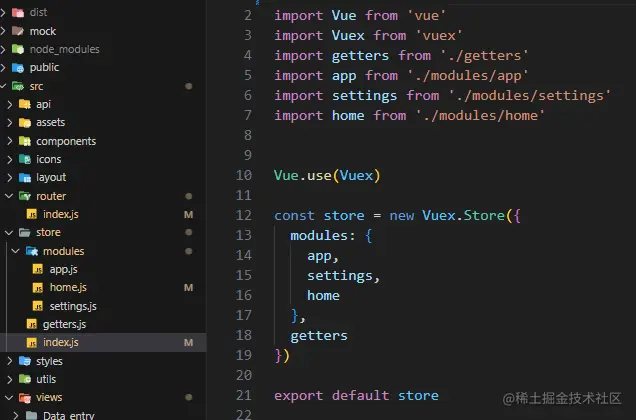636x420 pixels.
Task: Click the mock folder icon
Action: click(x=18, y=31)
